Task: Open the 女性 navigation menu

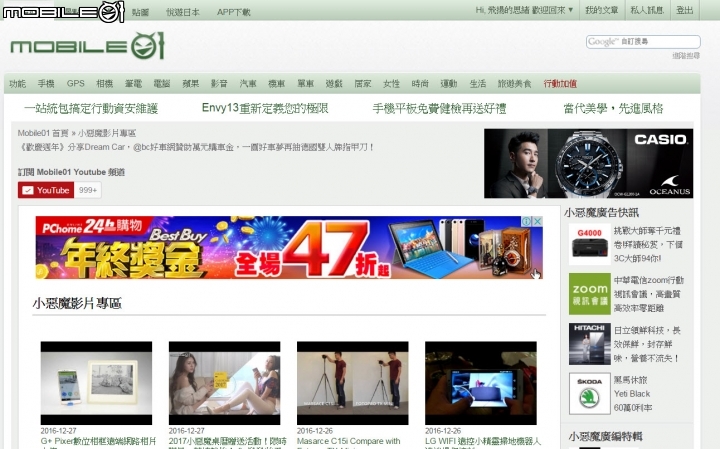Action: point(391,84)
